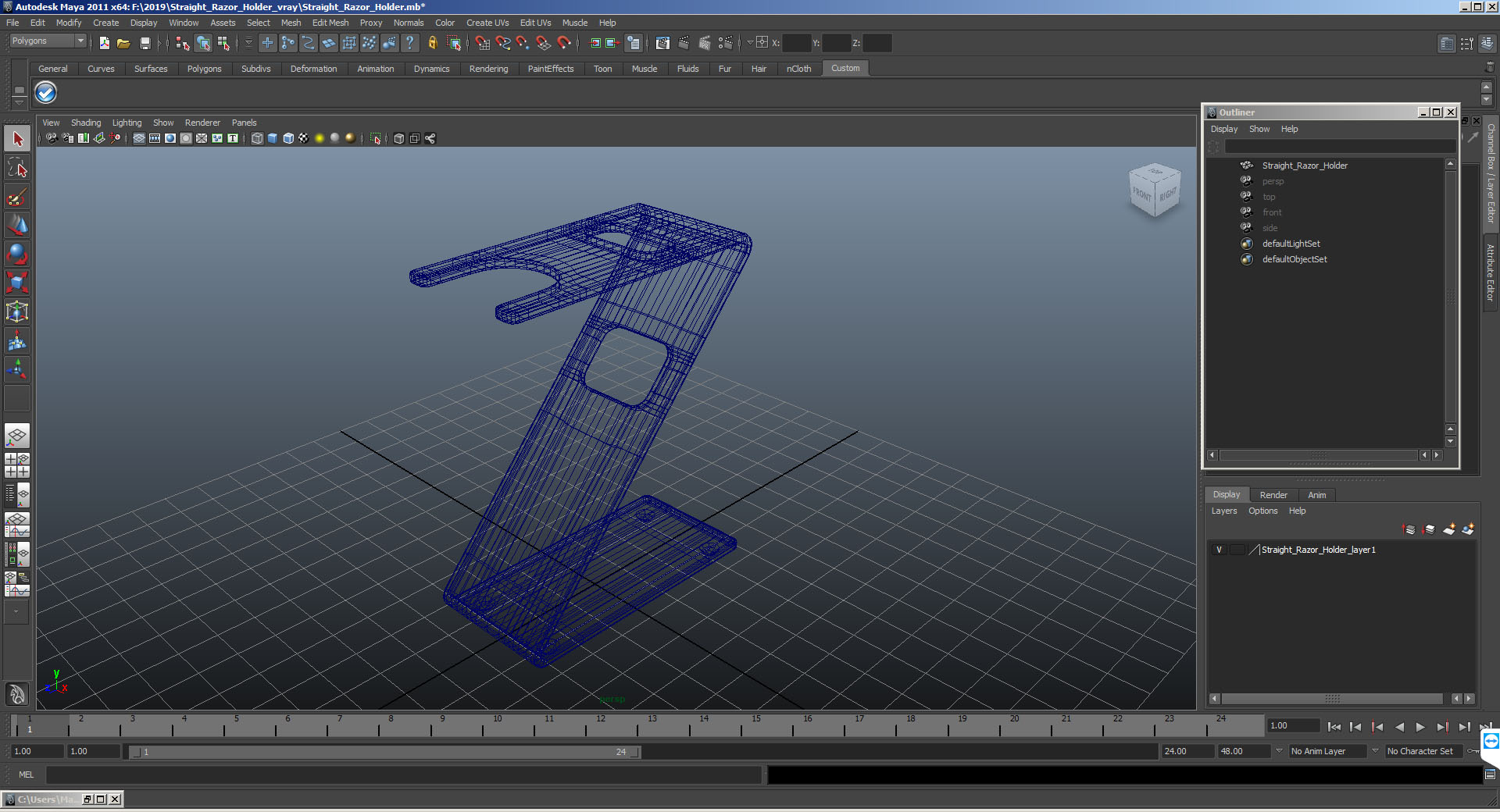
Task: Open a scene with folder icon
Action: pyautogui.click(x=123, y=43)
